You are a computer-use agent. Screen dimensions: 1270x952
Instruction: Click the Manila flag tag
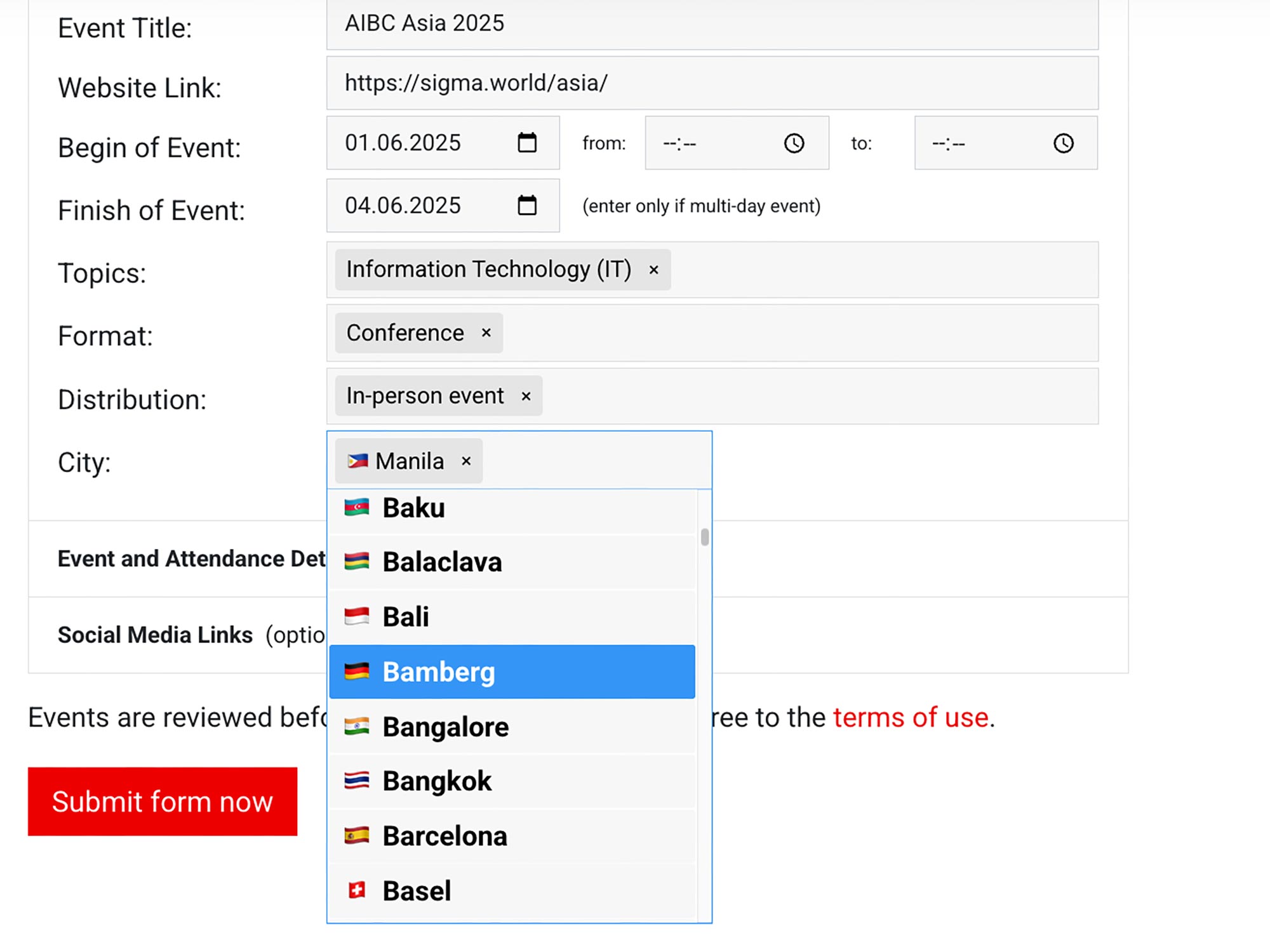click(x=408, y=461)
